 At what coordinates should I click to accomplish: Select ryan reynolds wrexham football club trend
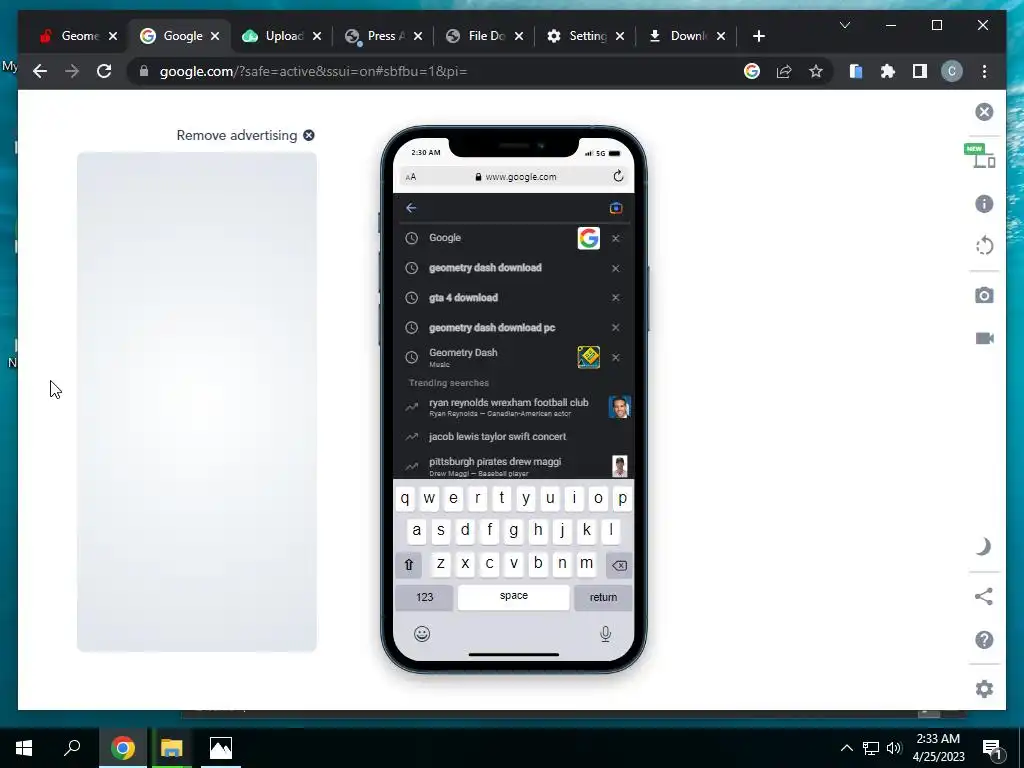point(513,407)
